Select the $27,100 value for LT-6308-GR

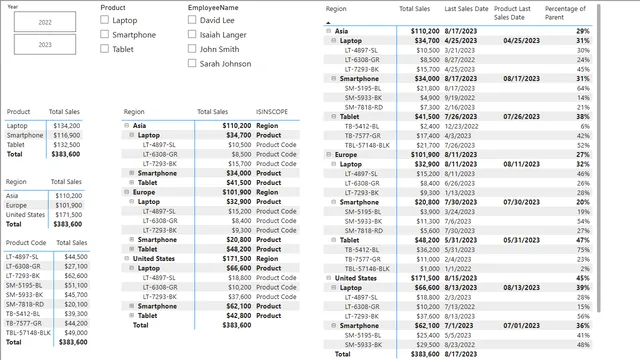(x=76, y=266)
